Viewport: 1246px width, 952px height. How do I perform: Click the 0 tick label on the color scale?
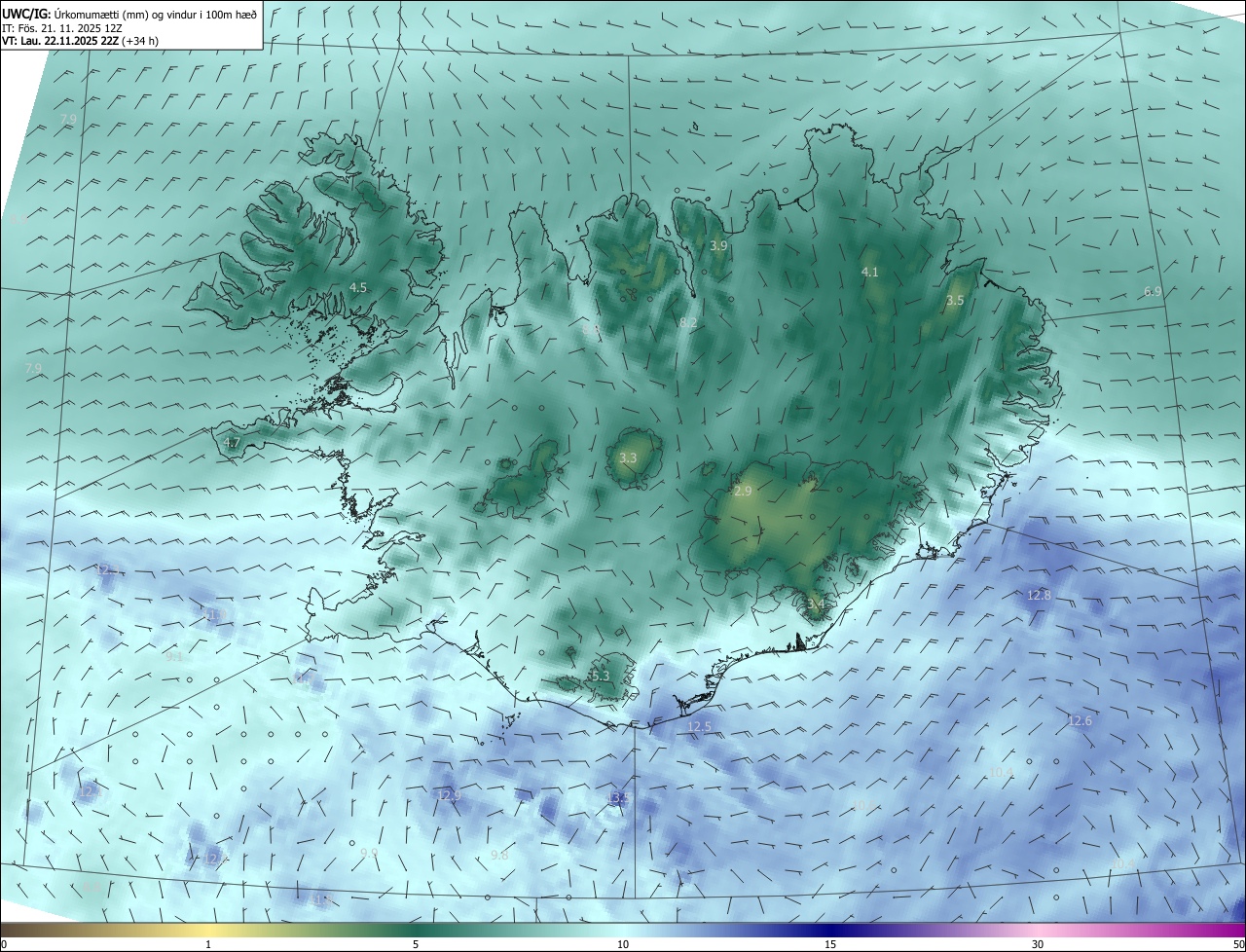(x=4, y=944)
